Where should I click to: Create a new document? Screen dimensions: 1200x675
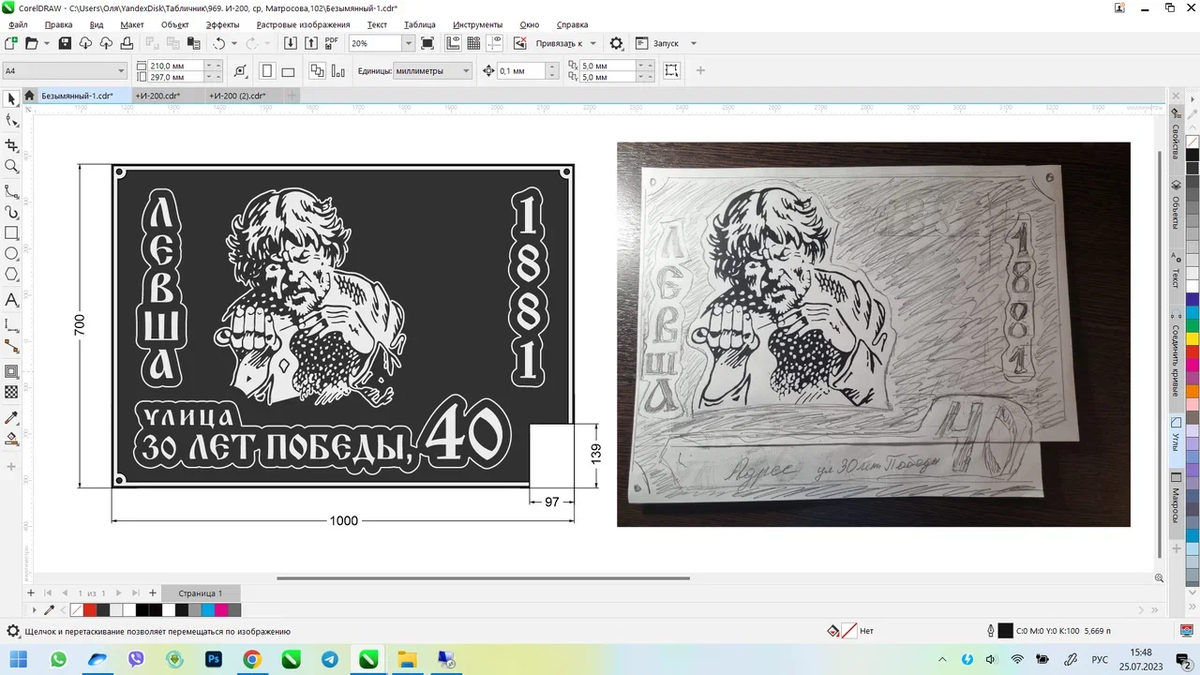(x=11, y=44)
